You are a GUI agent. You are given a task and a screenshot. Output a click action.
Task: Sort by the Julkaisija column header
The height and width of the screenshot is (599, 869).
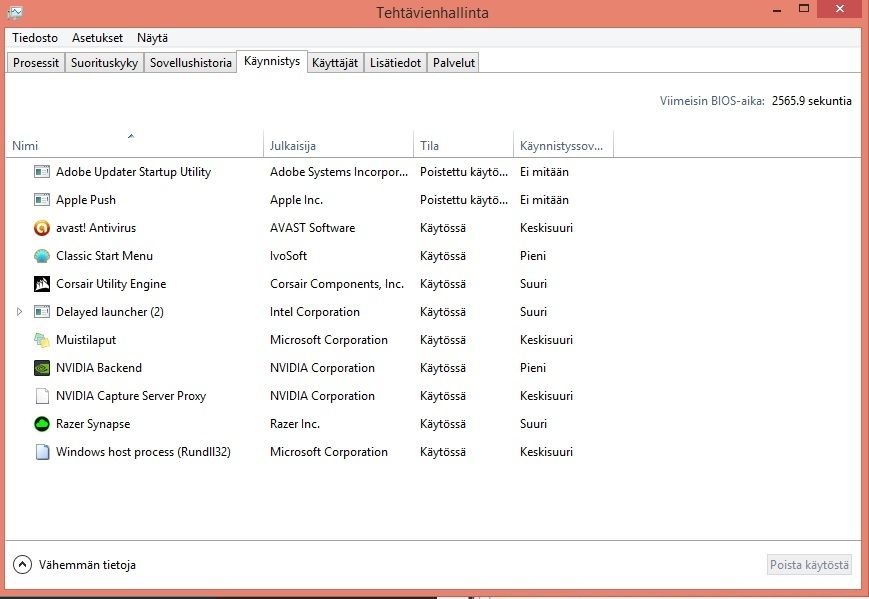[339, 145]
